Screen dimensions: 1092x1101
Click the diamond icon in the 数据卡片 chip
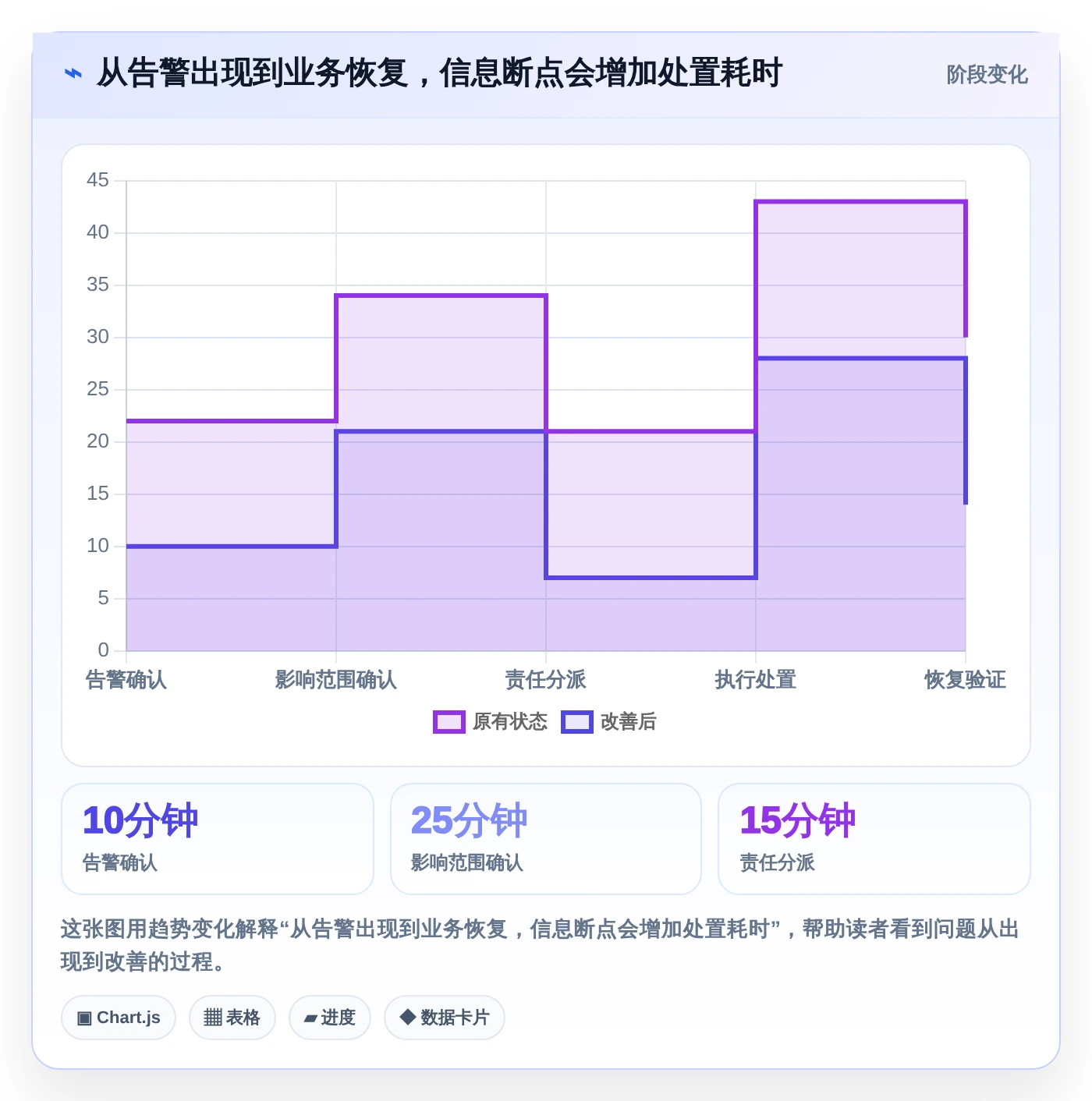pos(407,1017)
